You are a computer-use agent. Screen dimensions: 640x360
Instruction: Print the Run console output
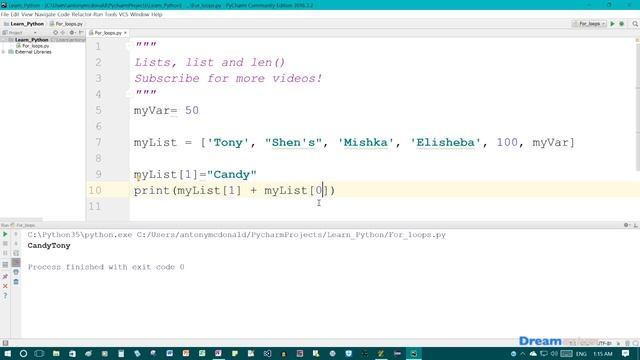coord(16,272)
